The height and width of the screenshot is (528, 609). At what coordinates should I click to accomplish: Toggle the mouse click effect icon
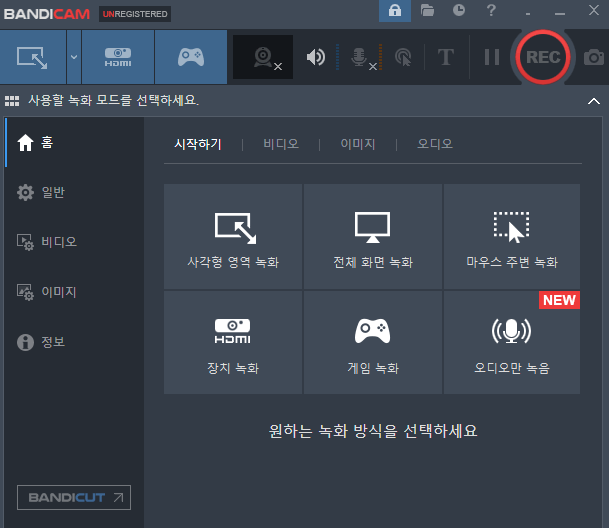pos(403,57)
